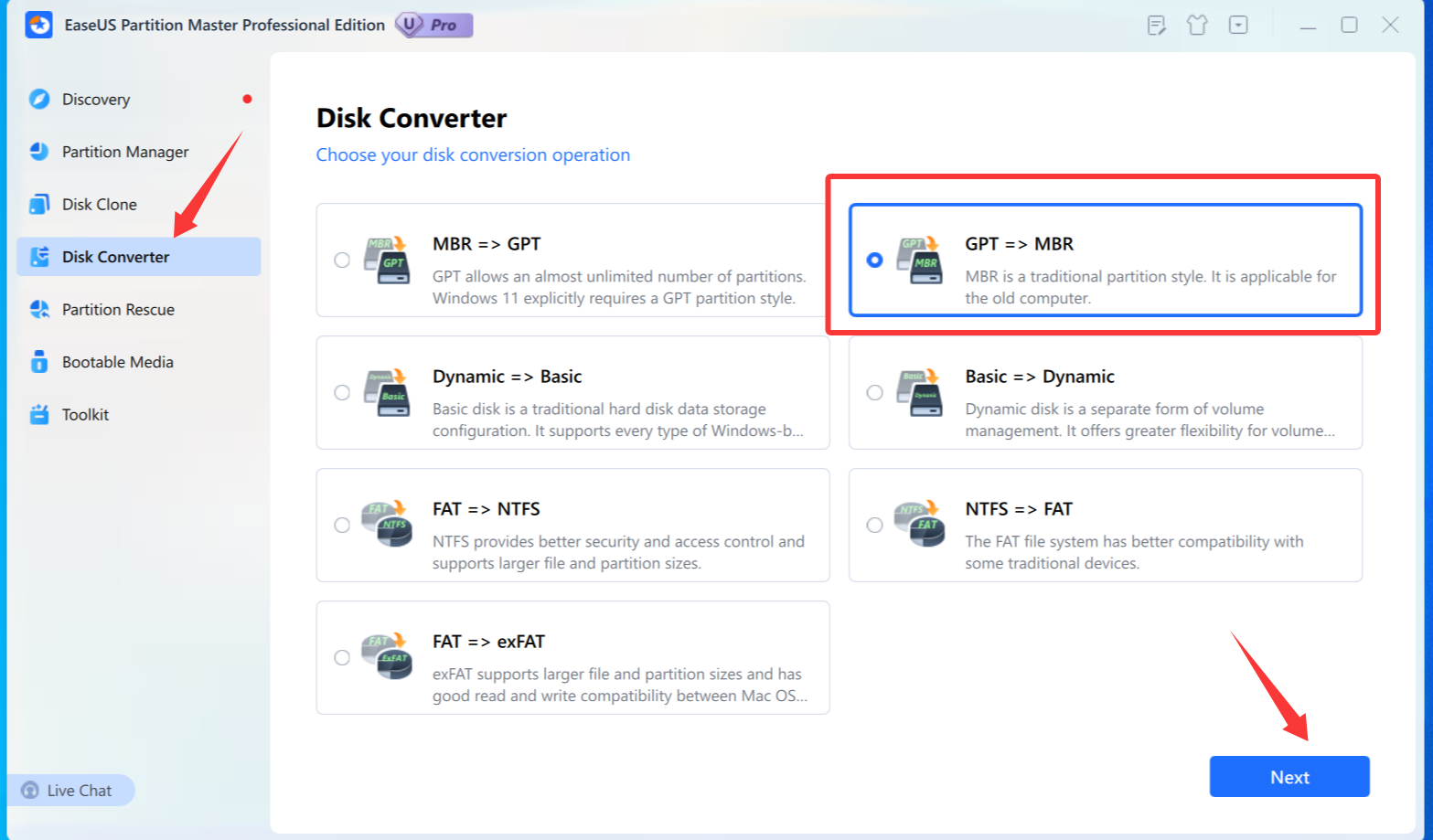1433x840 pixels.
Task: Click 'exFAT supports larger file' description
Action: [x=620, y=685]
